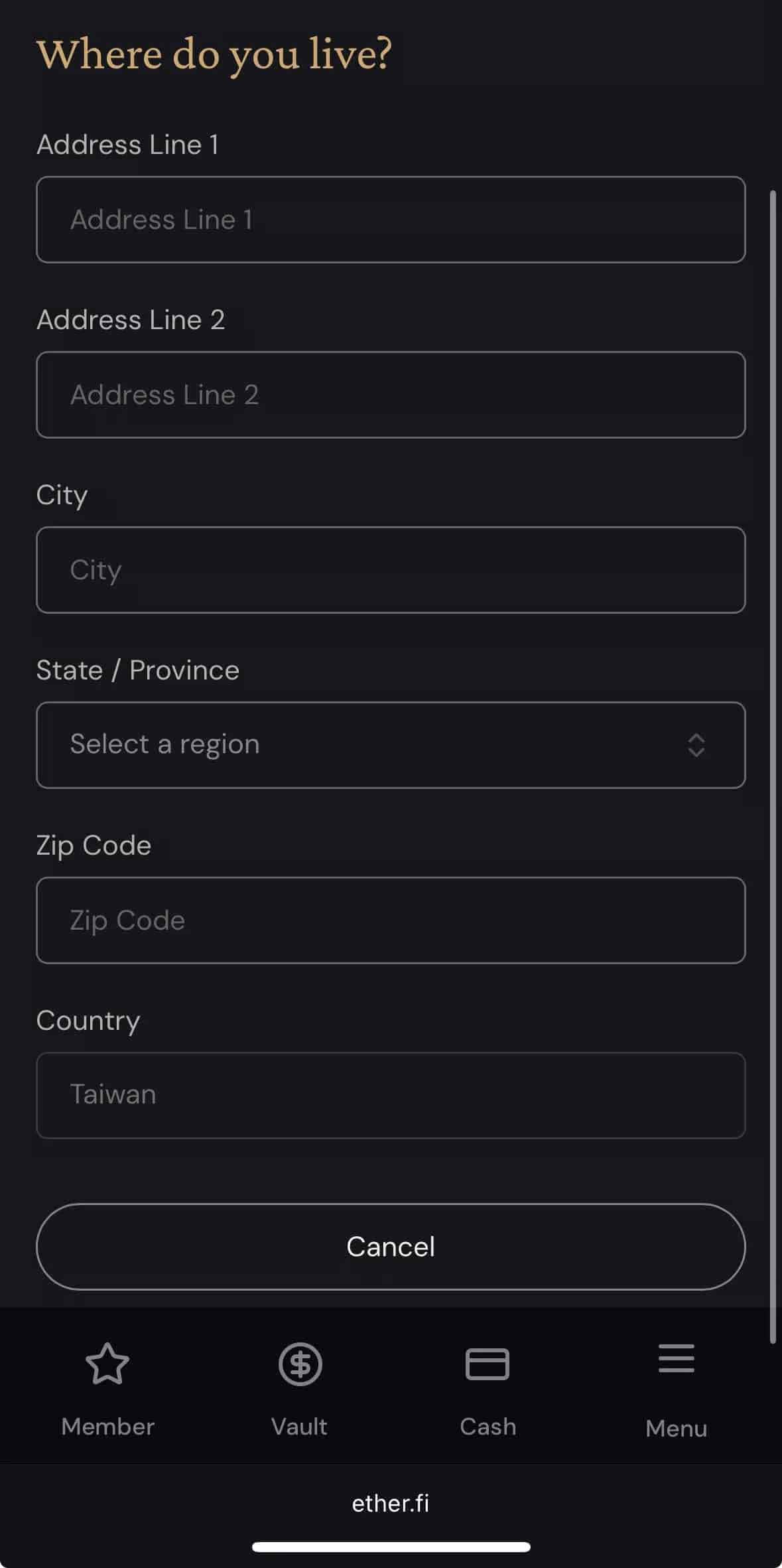
Task: Tap the Cash card icon
Action: pos(488,1364)
